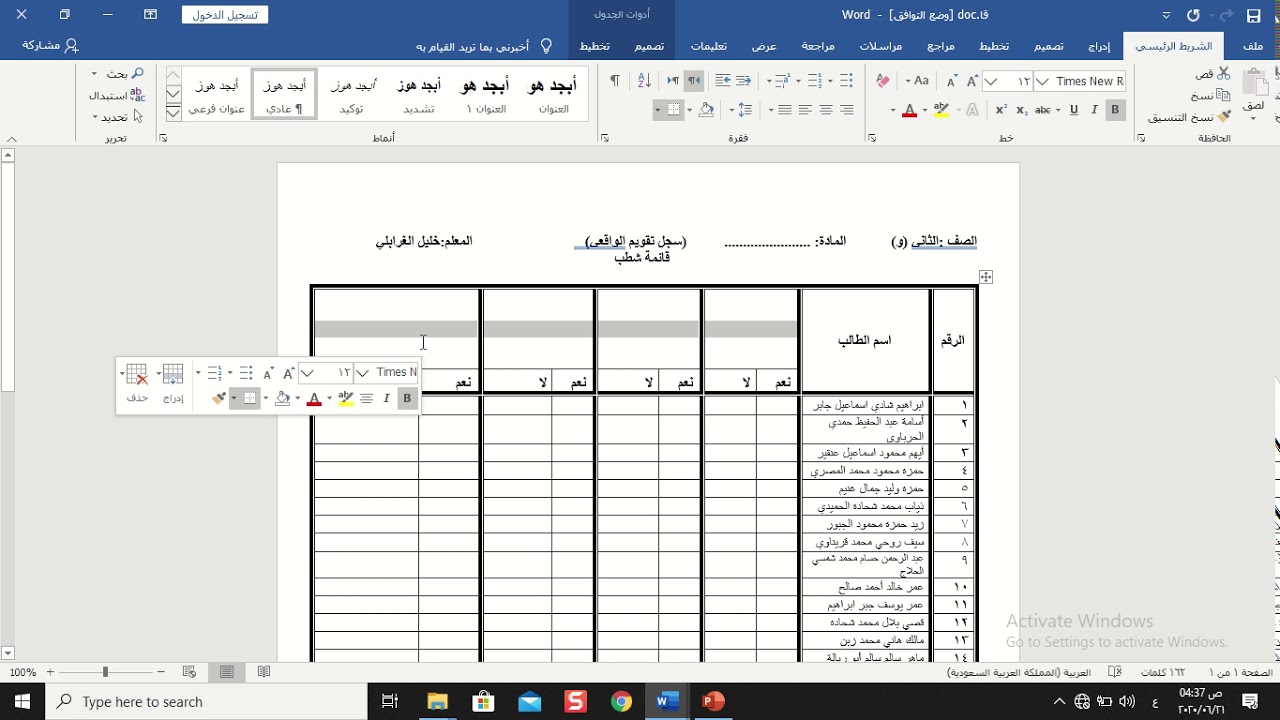Viewport: 1280px width, 720px height.
Task: Toggle Show/Hide paragraph marks (¶)
Action: tap(614, 81)
